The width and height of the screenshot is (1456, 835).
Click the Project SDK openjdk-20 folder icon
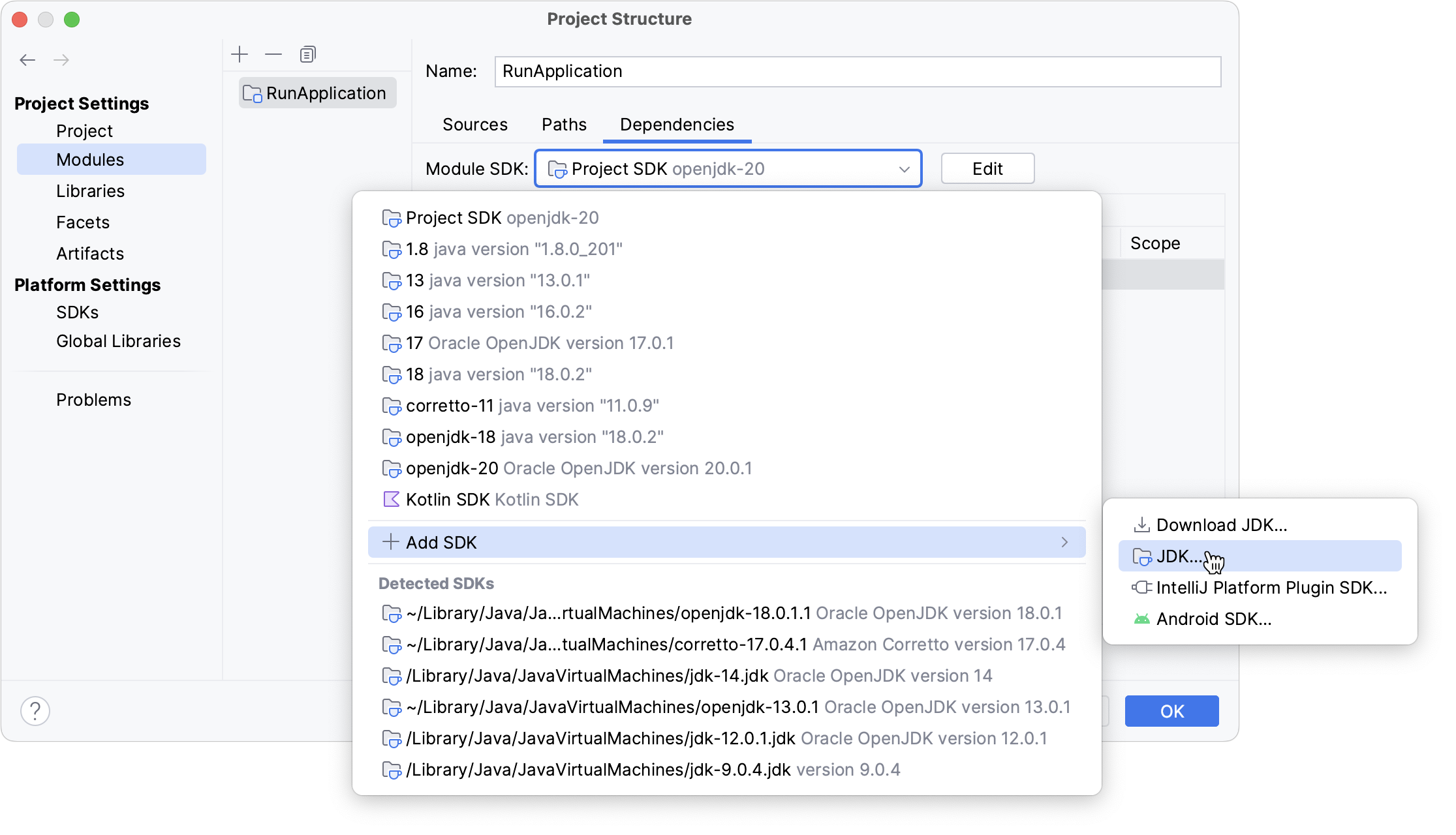tap(390, 218)
